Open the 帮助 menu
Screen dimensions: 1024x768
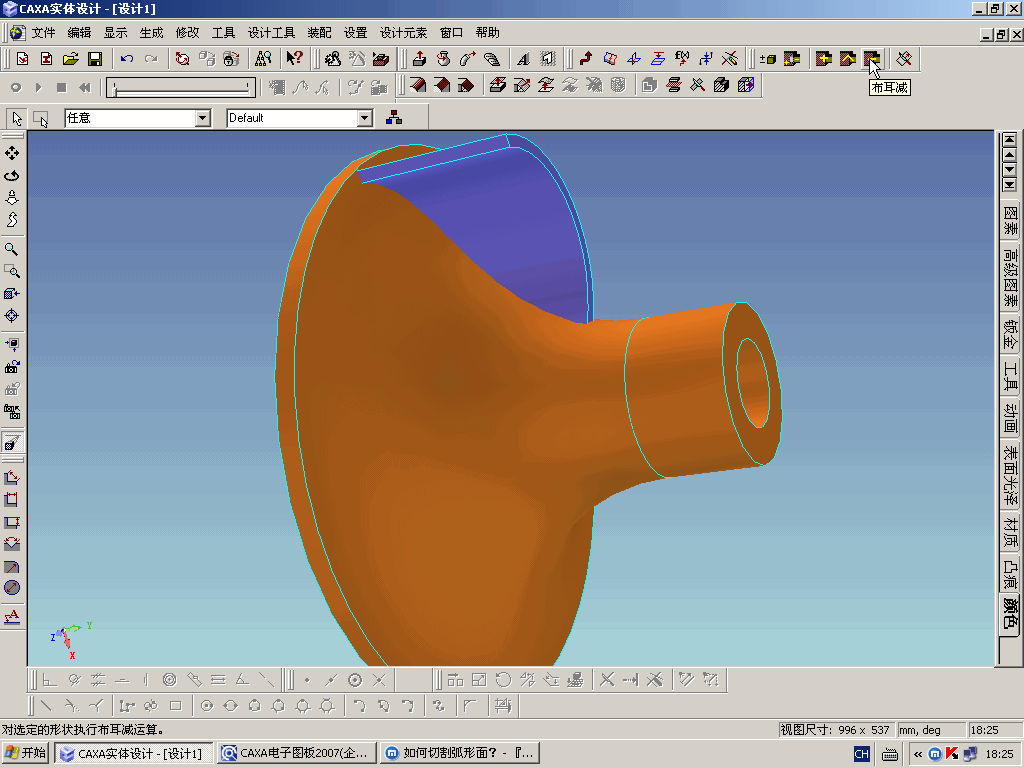pos(487,33)
